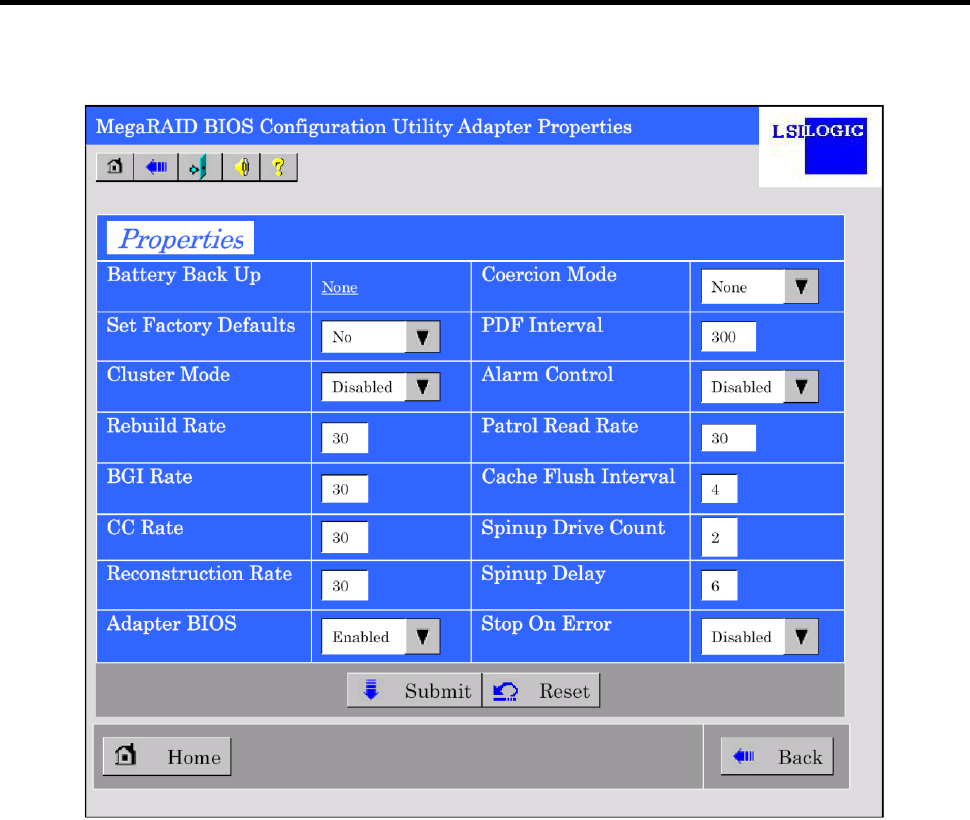This screenshot has height=820, width=970.
Task: Expand the Stop On Error dropdown
Action: click(x=759, y=636)
